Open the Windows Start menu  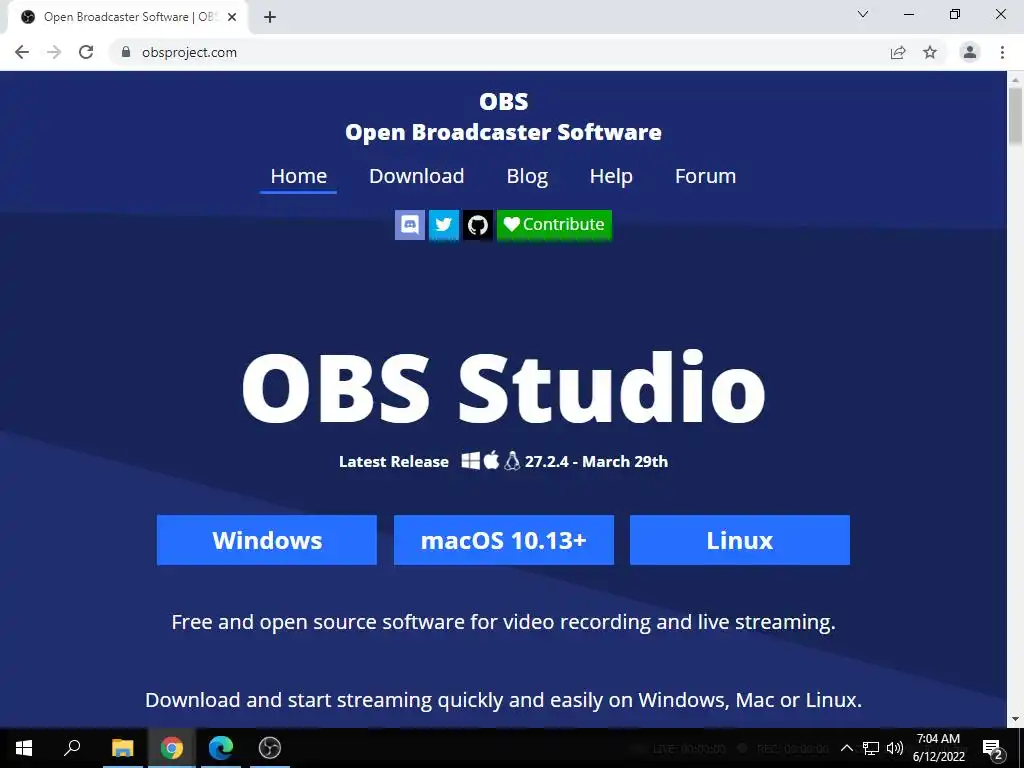point(24,748)
